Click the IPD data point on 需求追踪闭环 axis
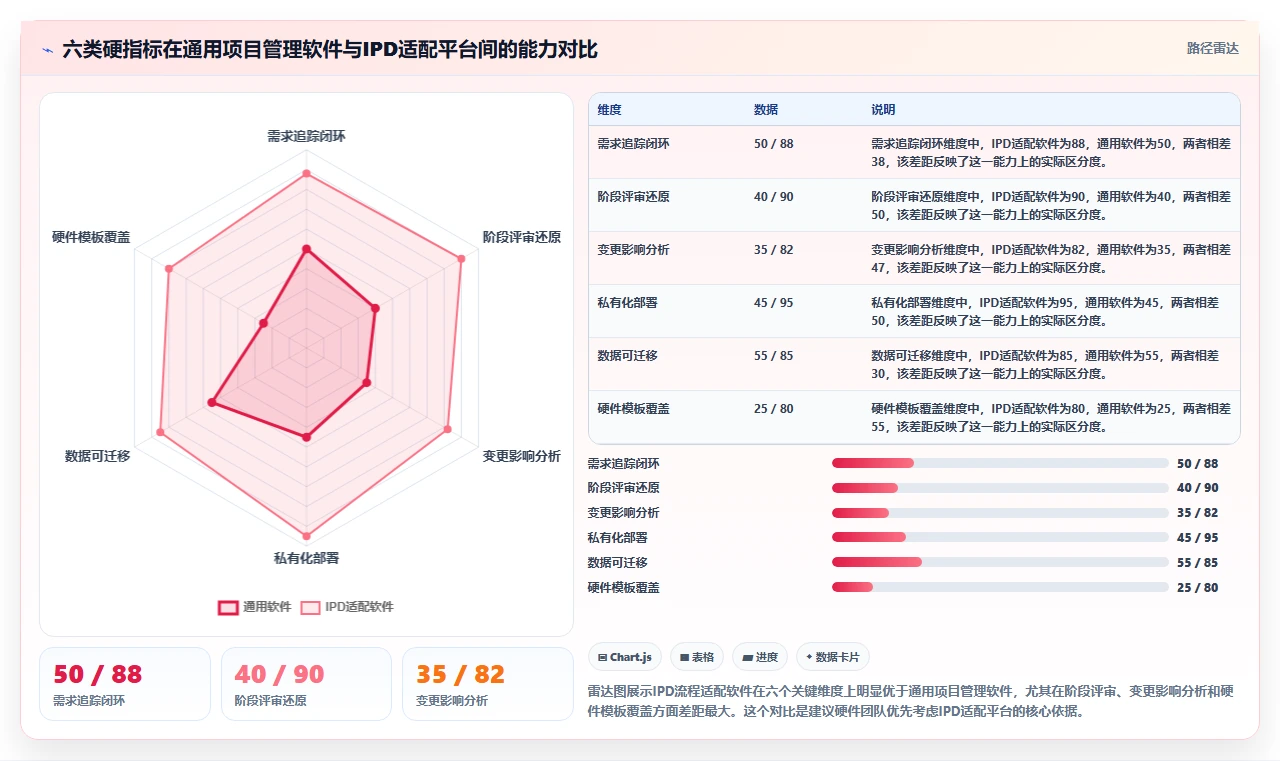Screen dimensions: 1280x761 click(306, 174)
